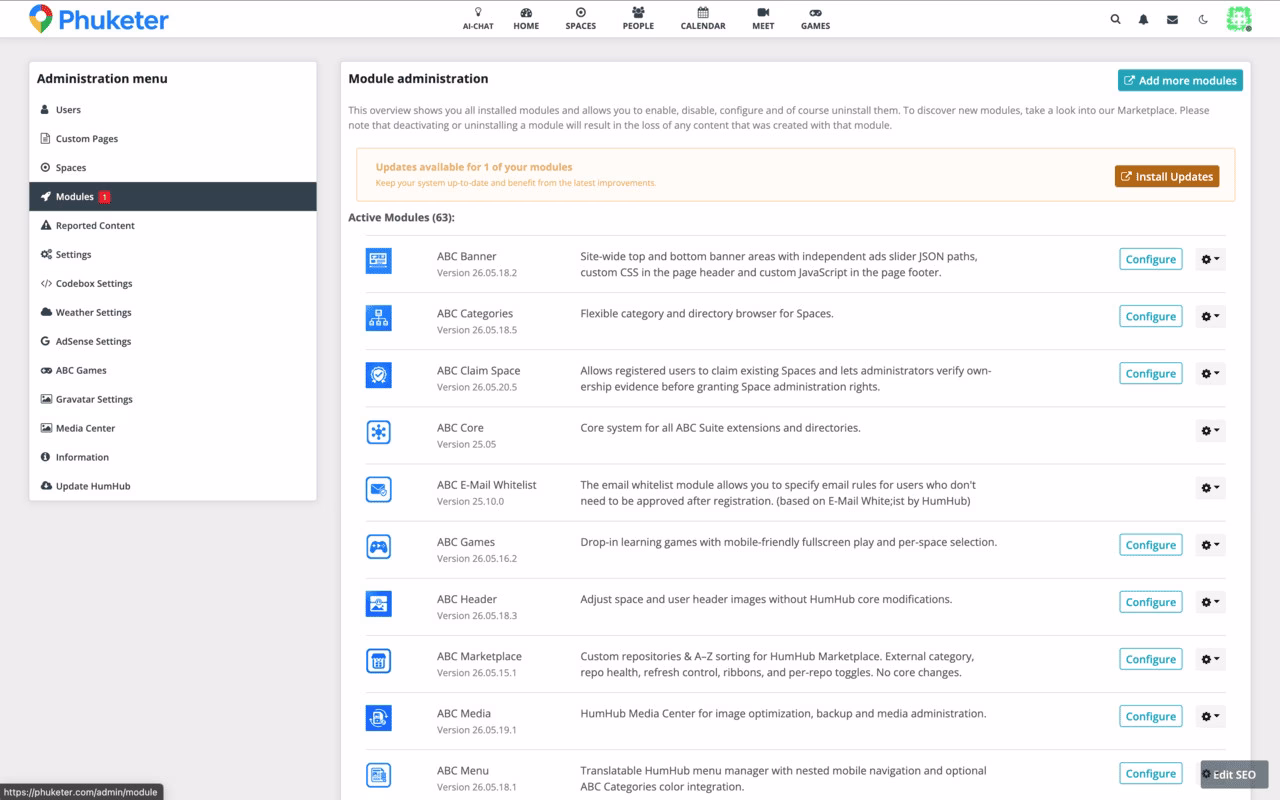Configure the ABC Menu module
The image size is (1280, 800).
pyautogui.click(x=1150, y=774)
